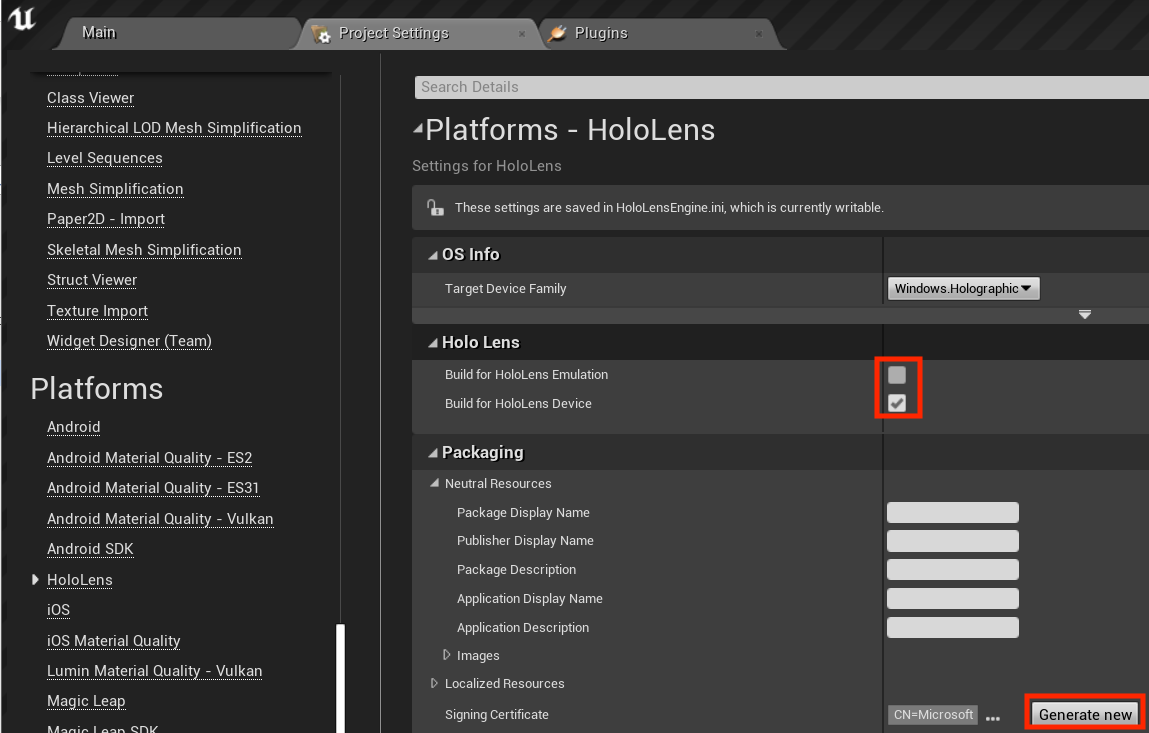
Task: Open iOS Material Quality settings
Action: pos(114,641)
